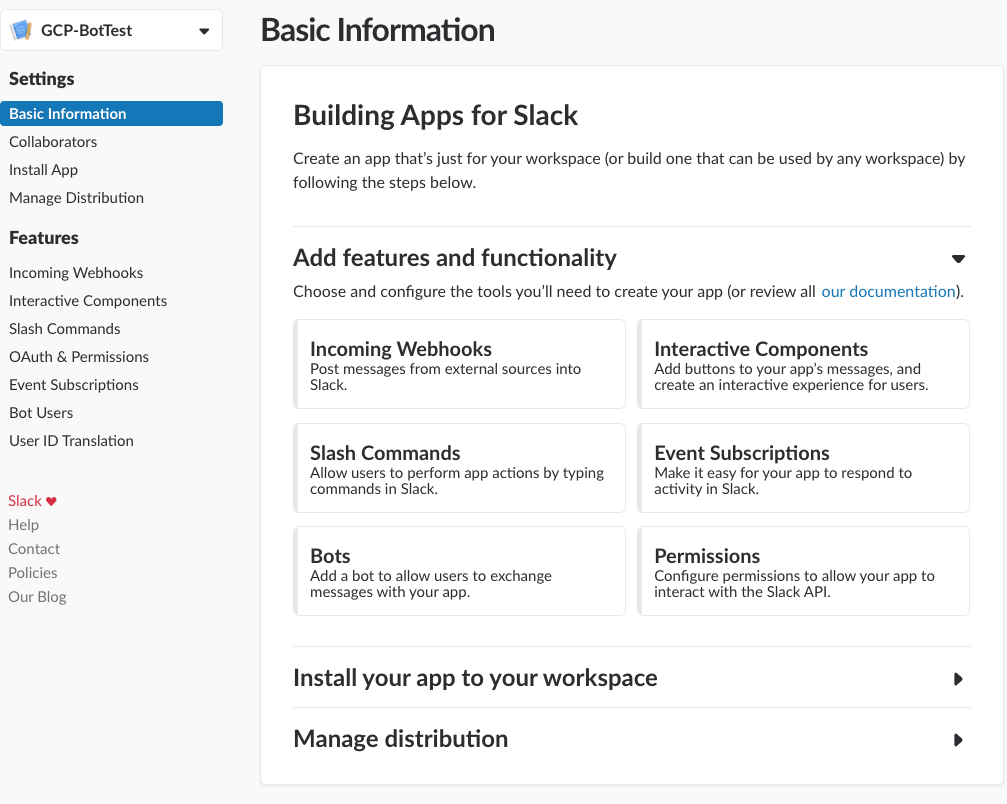Open Bot Users in sidebar
Screen dimensions: 1007x804
(41, 413)
